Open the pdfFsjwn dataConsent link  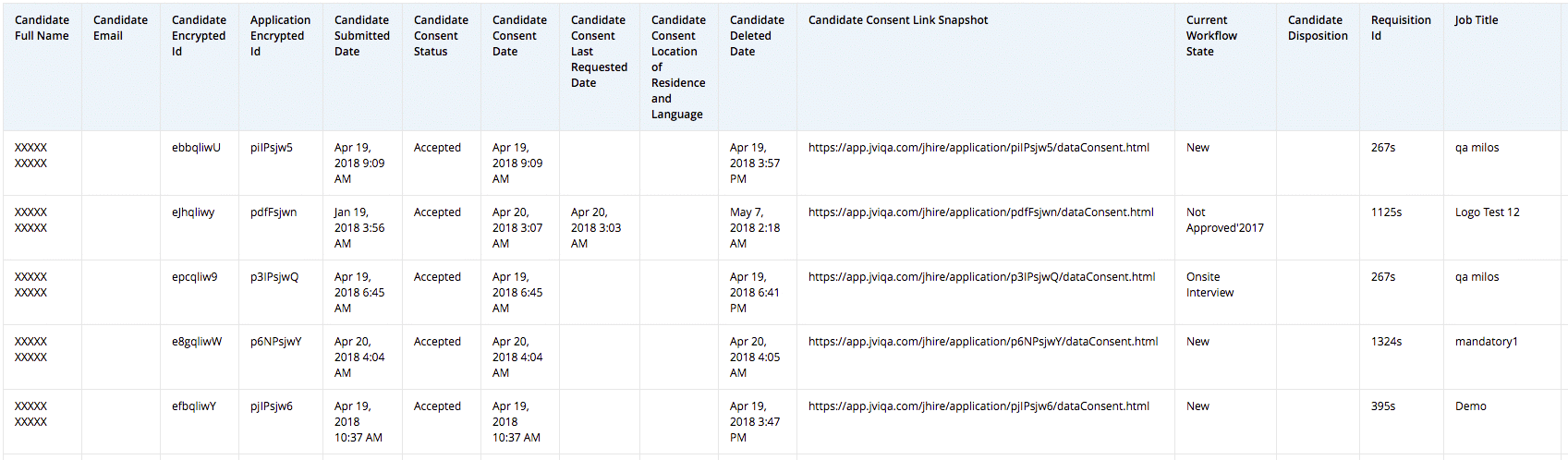pyautogui.click(x=980, y=212)
